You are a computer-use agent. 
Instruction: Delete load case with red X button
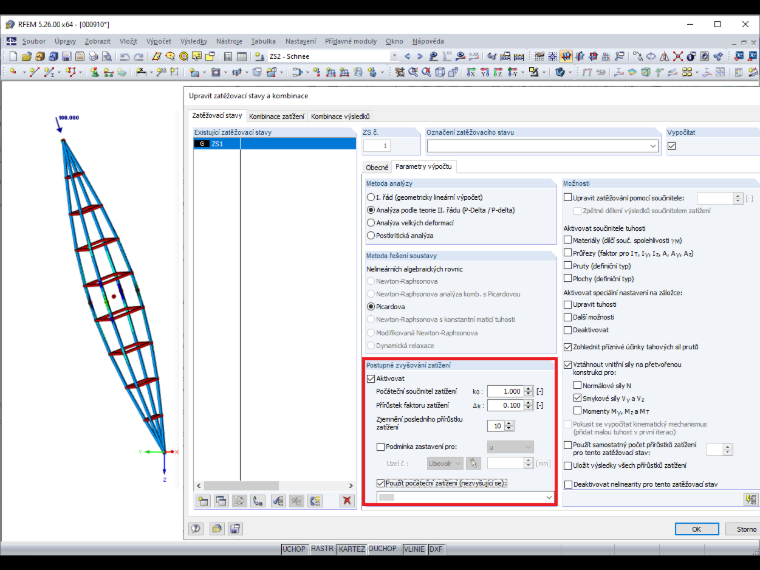[x=347, y=501]
